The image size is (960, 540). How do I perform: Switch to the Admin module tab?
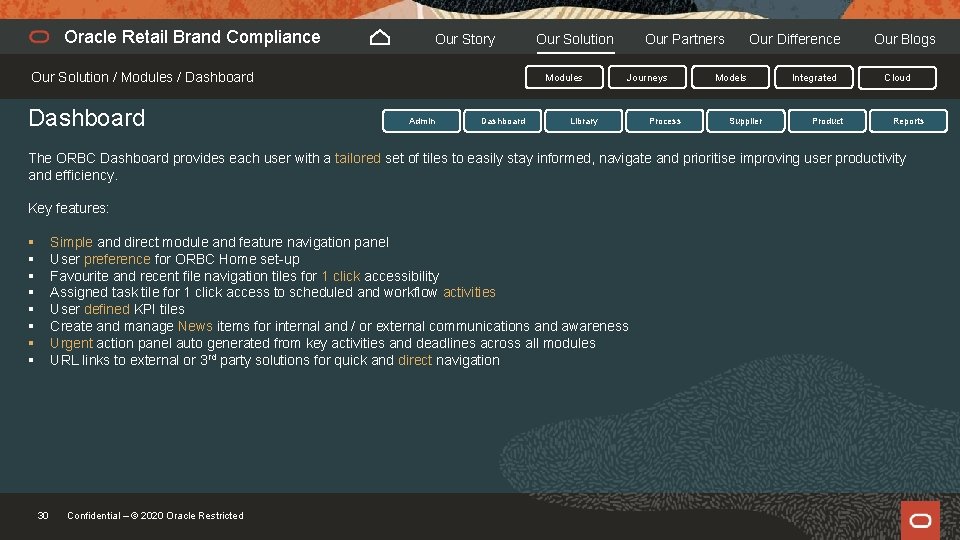tap(422, 121)
